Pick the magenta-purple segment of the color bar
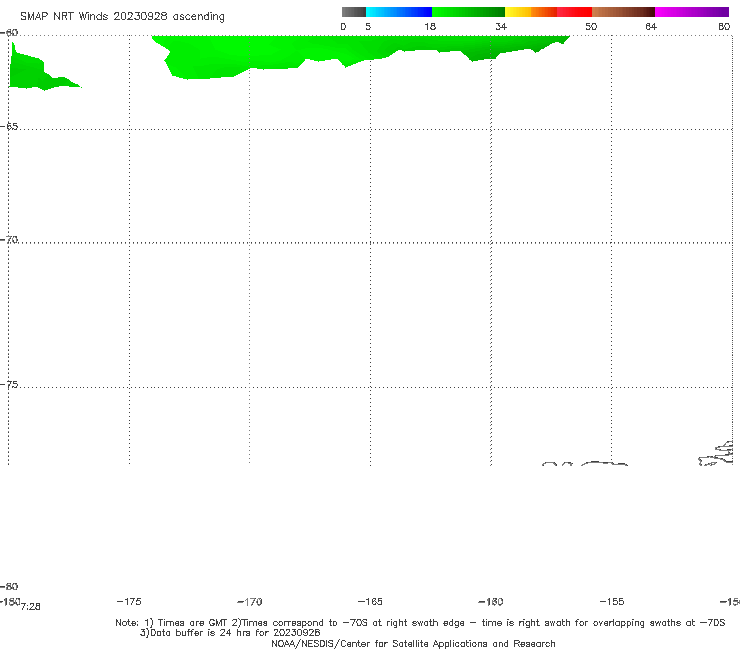The image size is (740, 650). (x=692, y=12)
